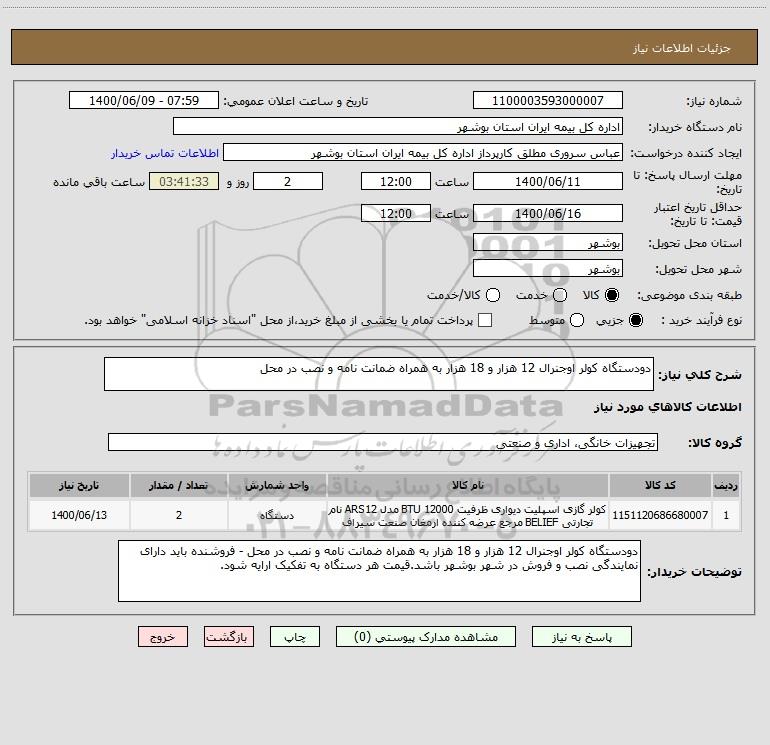Check the اسناد خزانه اسلامی payment checkbox
This screenshot has width=770, height=745.
[x=485, y=320]
